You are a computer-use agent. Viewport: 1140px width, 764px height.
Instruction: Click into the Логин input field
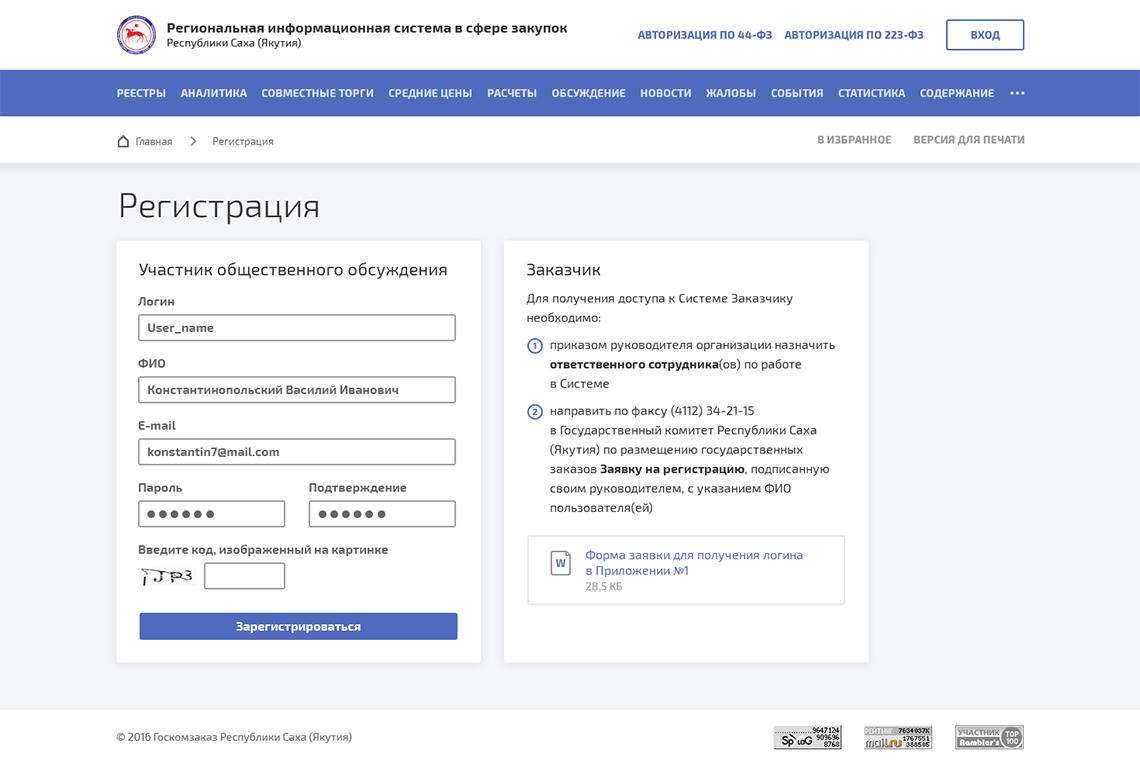(x=297, y=328)
